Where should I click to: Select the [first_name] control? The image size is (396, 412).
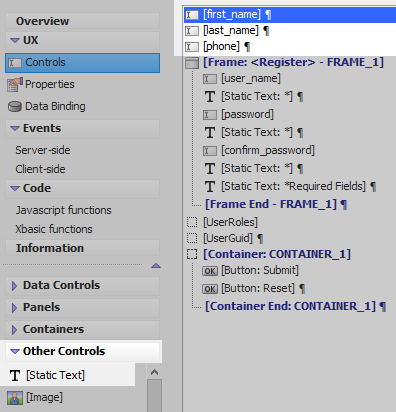(290, 15)
